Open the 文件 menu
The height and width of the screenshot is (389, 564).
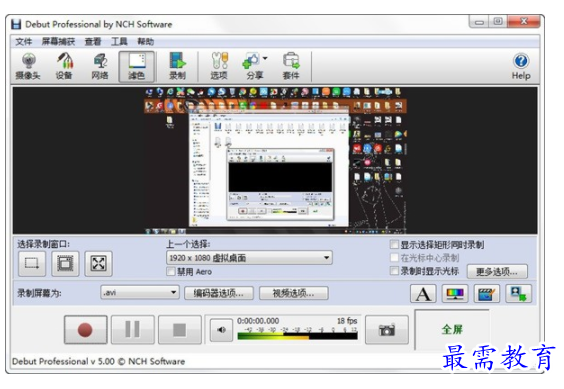[24, 42]
